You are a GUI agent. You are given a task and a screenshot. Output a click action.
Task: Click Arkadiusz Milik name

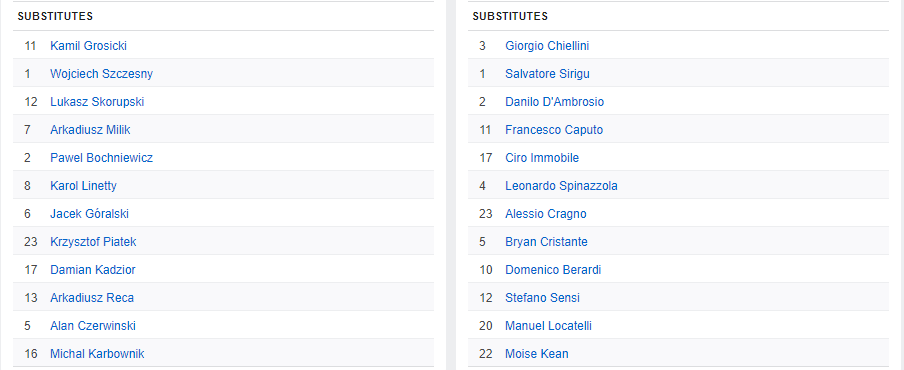[x=90, y=130]
